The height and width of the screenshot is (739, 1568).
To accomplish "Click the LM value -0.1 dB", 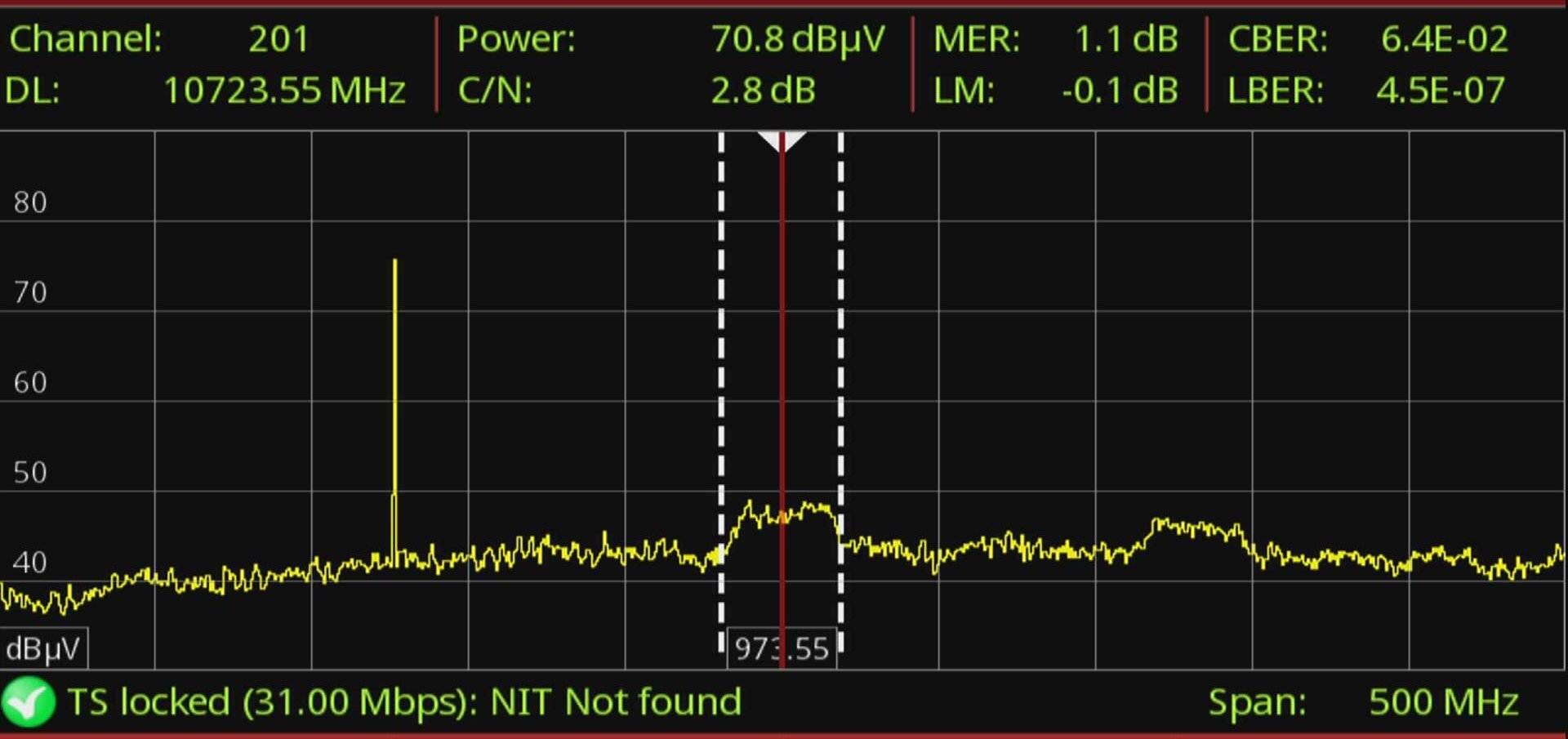I will (x=1120, y=91).
